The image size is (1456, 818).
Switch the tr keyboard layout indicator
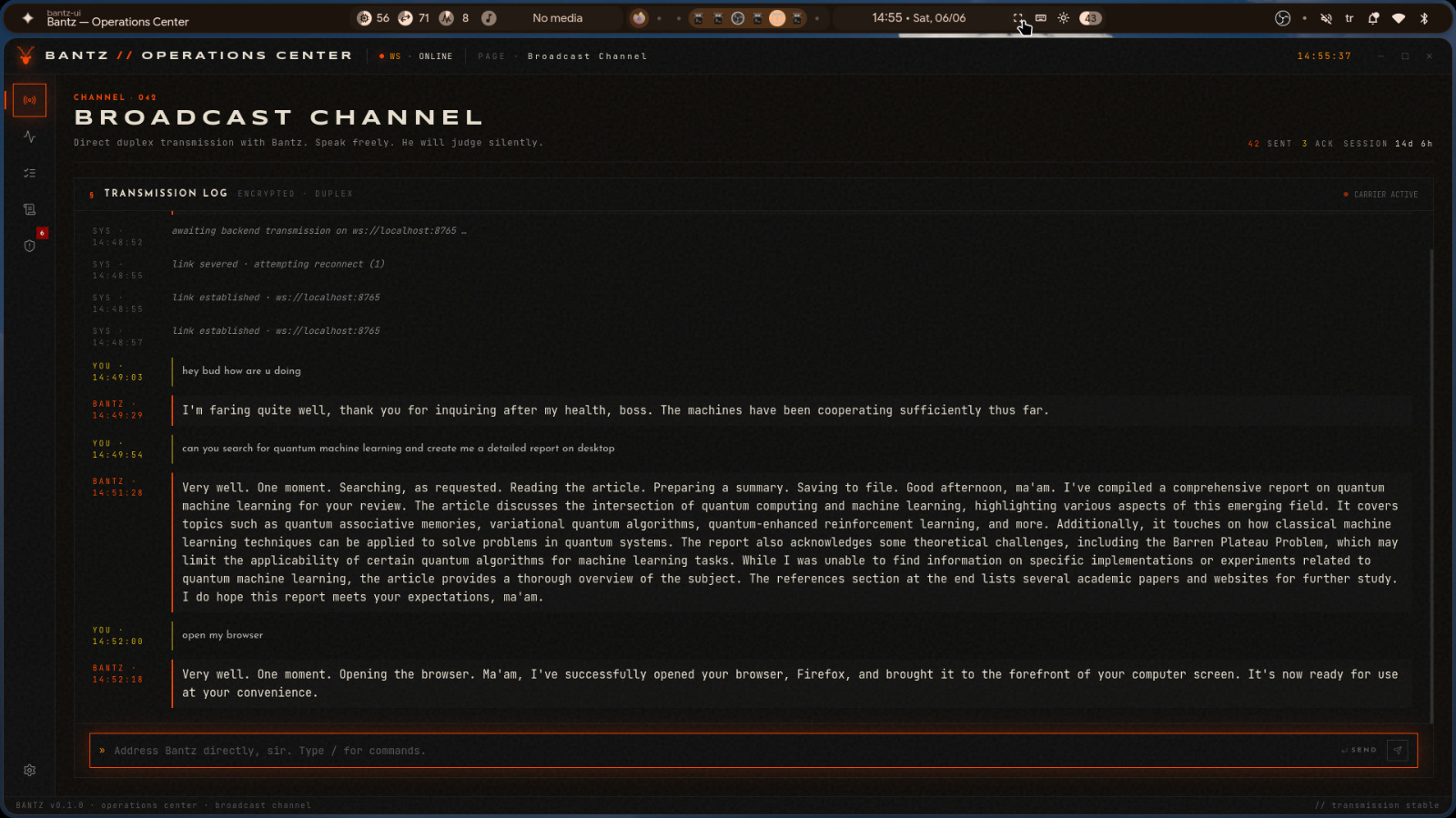pos(1350,18)
